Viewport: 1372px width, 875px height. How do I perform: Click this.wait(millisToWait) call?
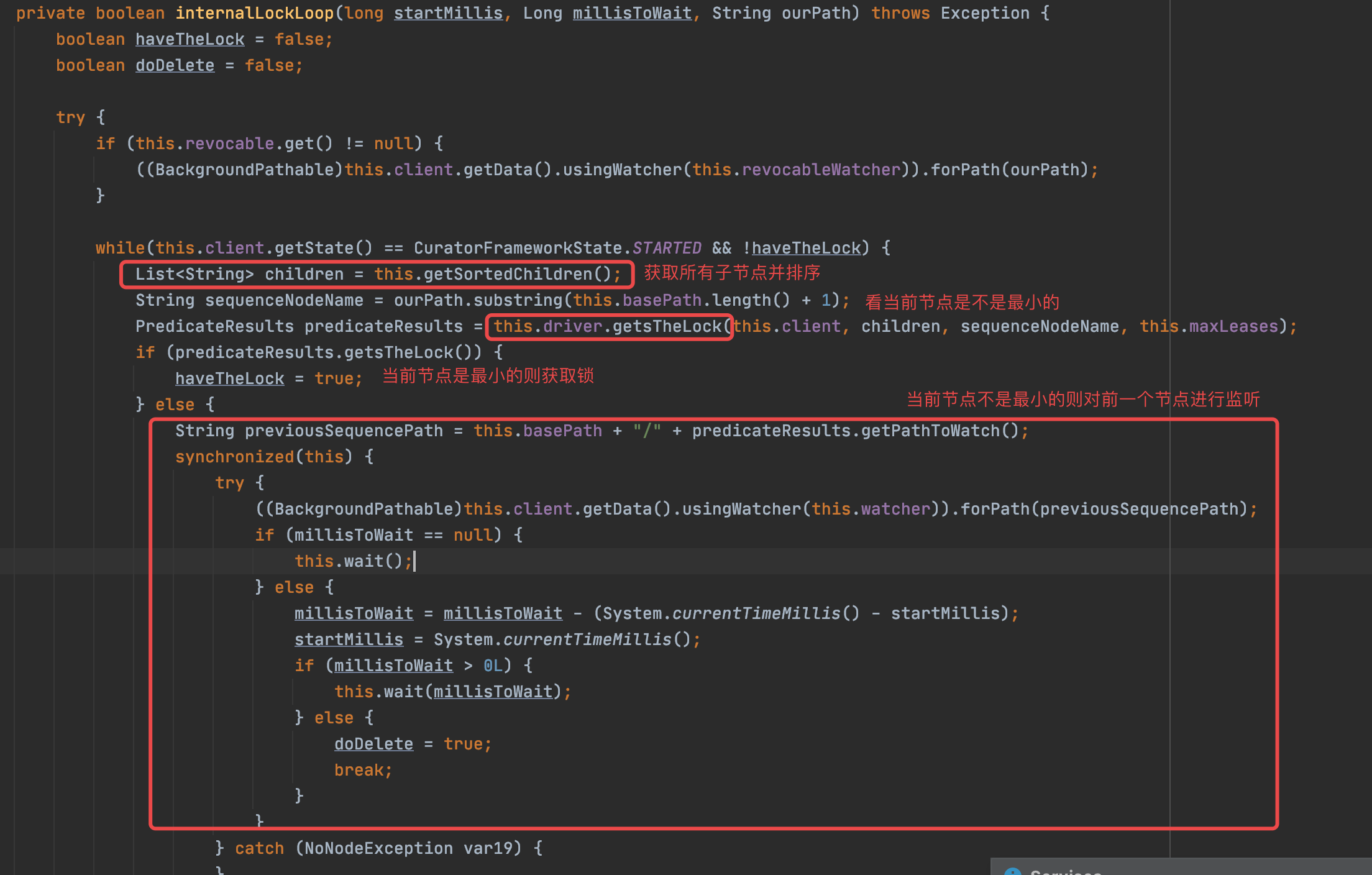coord(448,692)
